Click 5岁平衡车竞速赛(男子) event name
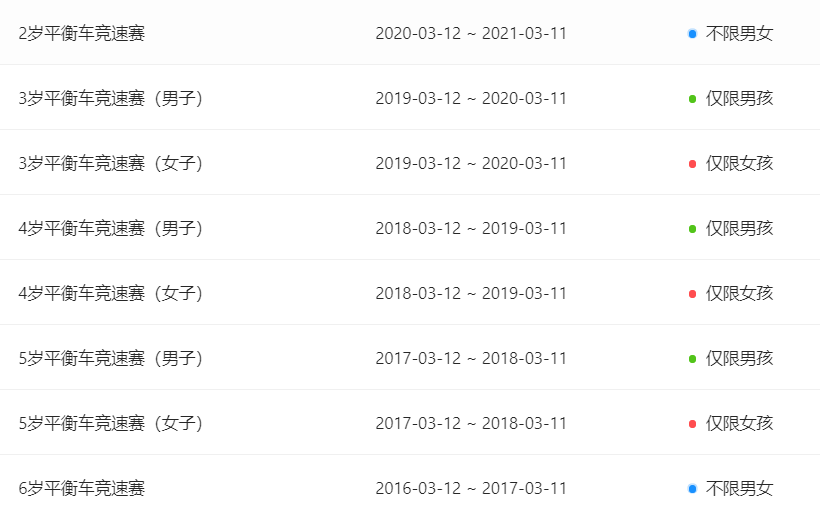This screenshot has height=519, width=820. (x=110, y=358)
